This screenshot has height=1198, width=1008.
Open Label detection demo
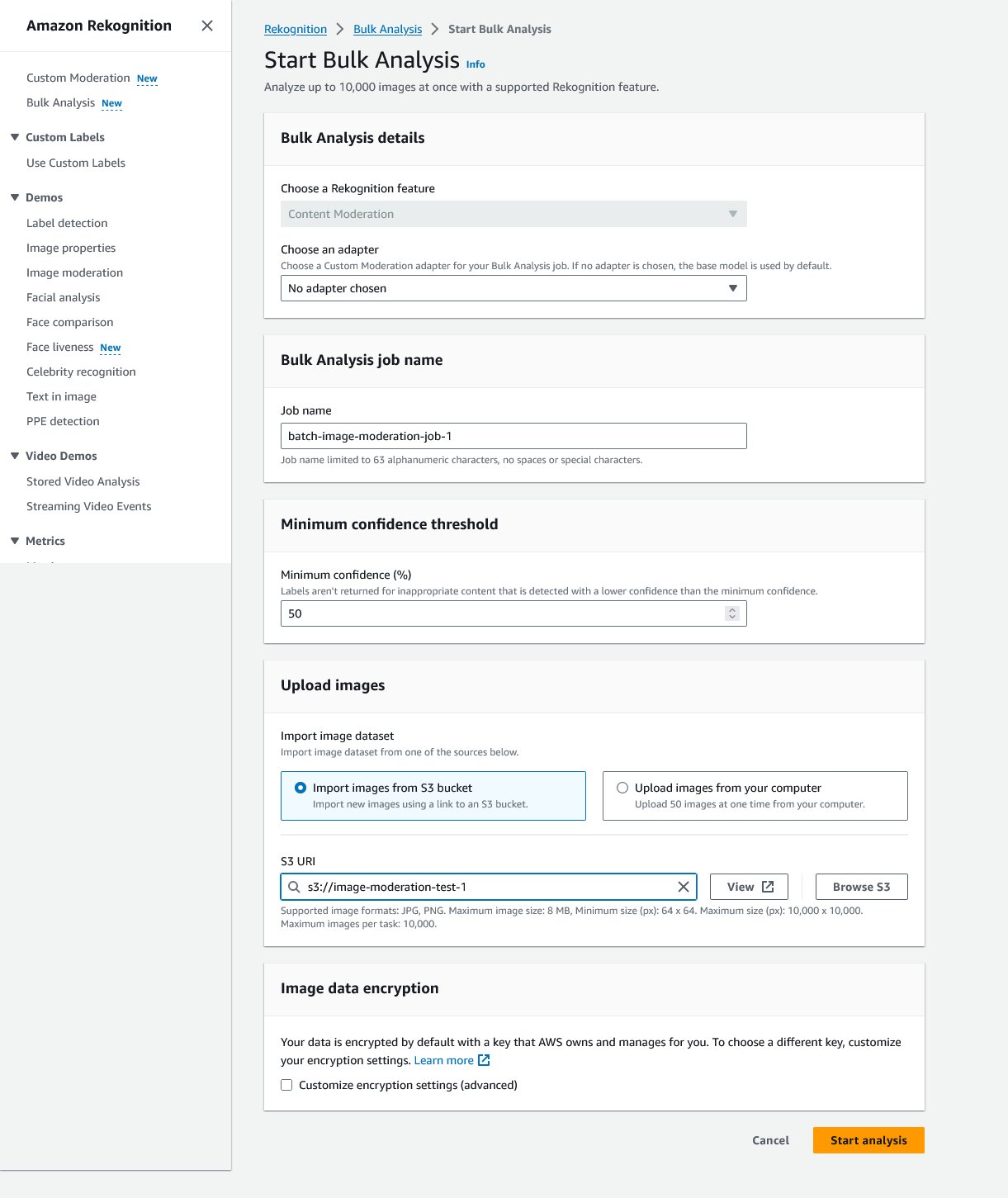click(x=67, y=223)
